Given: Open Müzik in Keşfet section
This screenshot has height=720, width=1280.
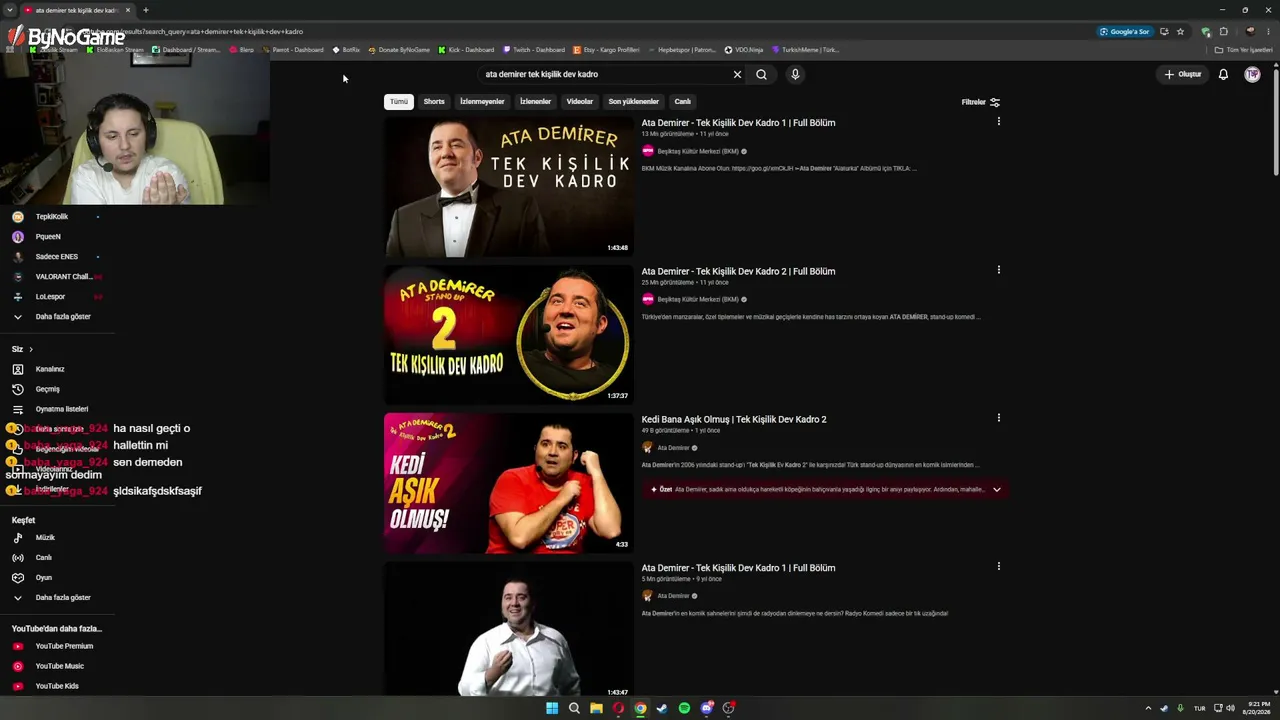Looking at the screenshot, I should click(45, 538).
